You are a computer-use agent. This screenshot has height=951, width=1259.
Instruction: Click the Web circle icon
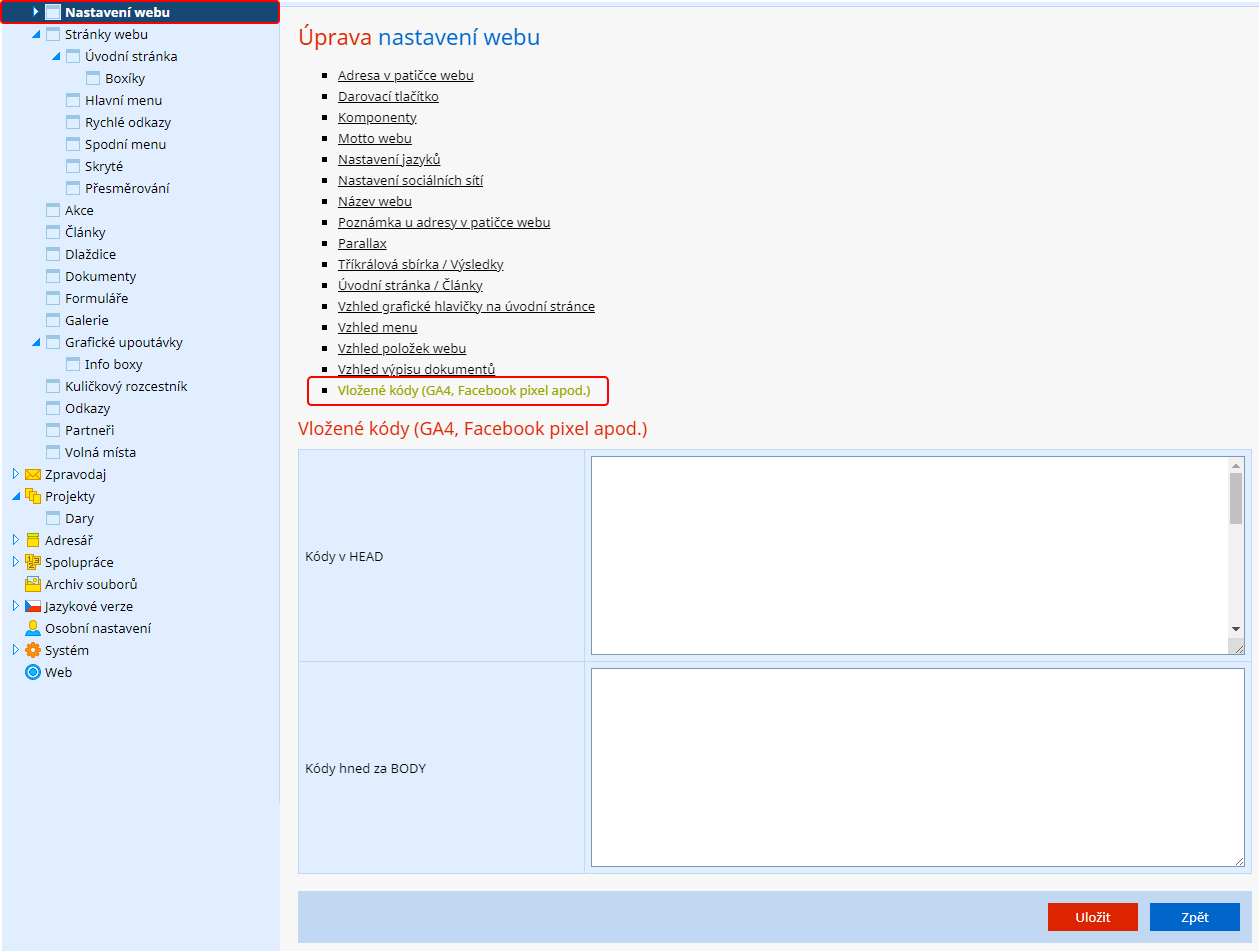click(33, 672)
